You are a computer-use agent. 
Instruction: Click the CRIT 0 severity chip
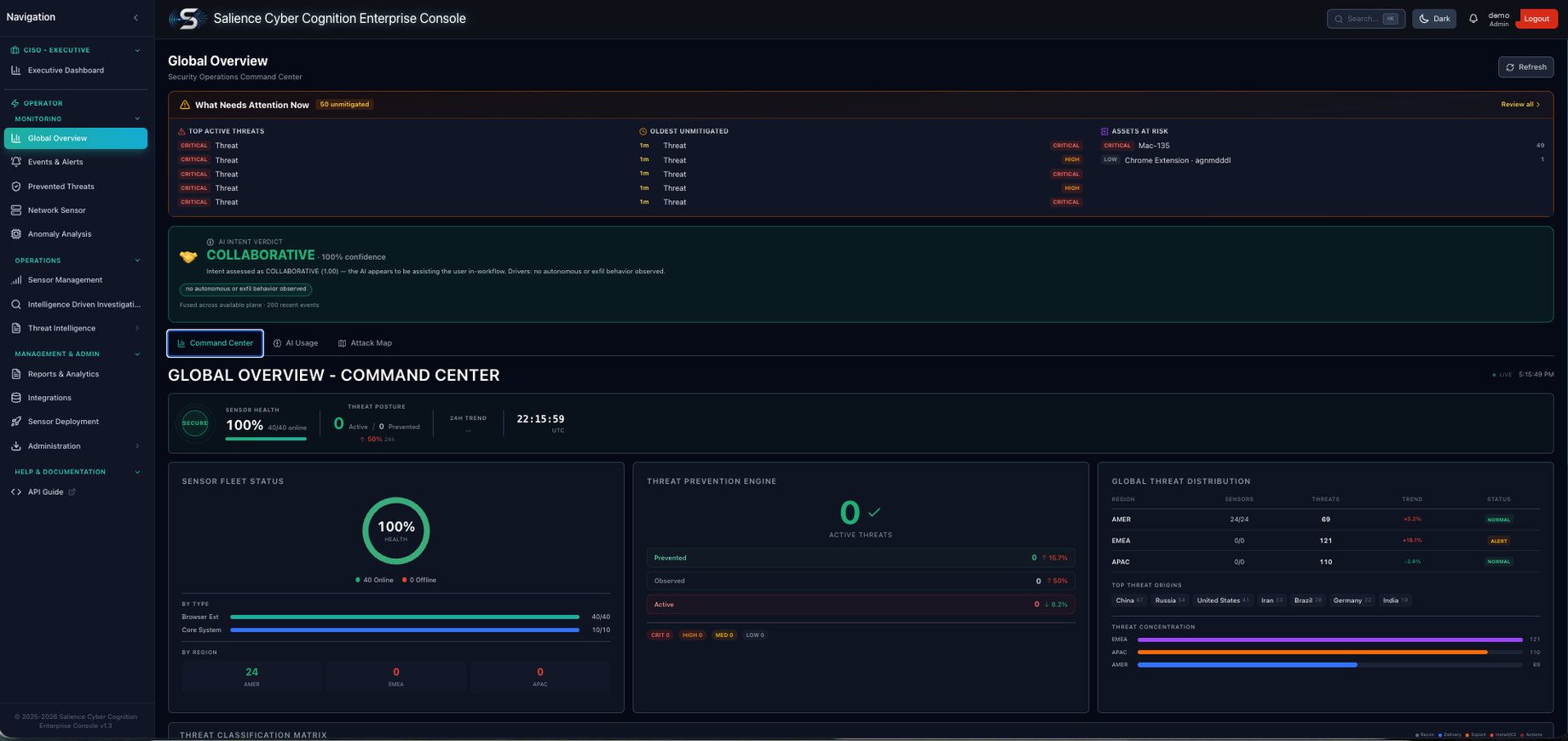click(660, 635)
